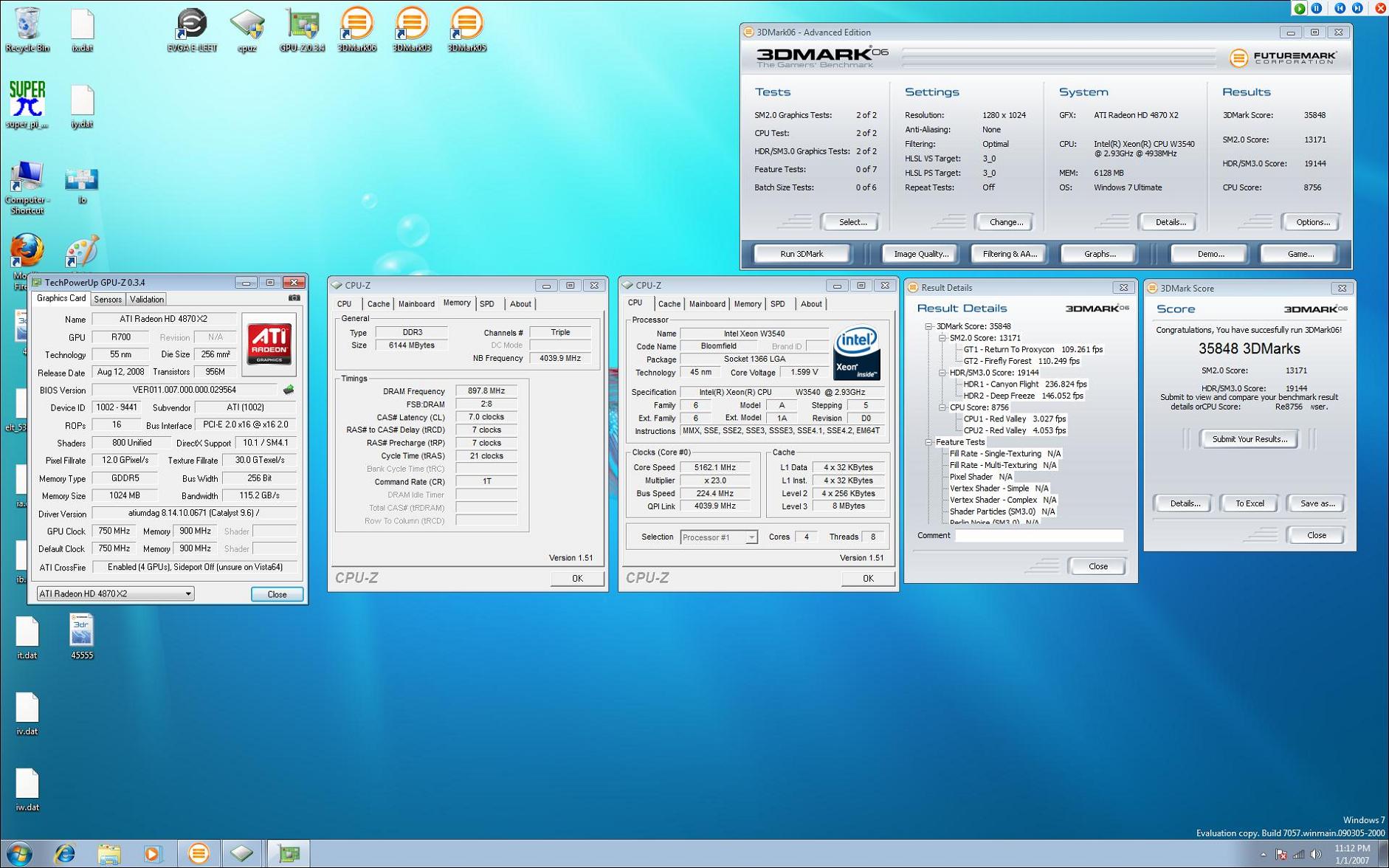Open the 3DMark06 desktop shortcut
This screenshot has width=1389, height=868.
click(x=356, y=30)
